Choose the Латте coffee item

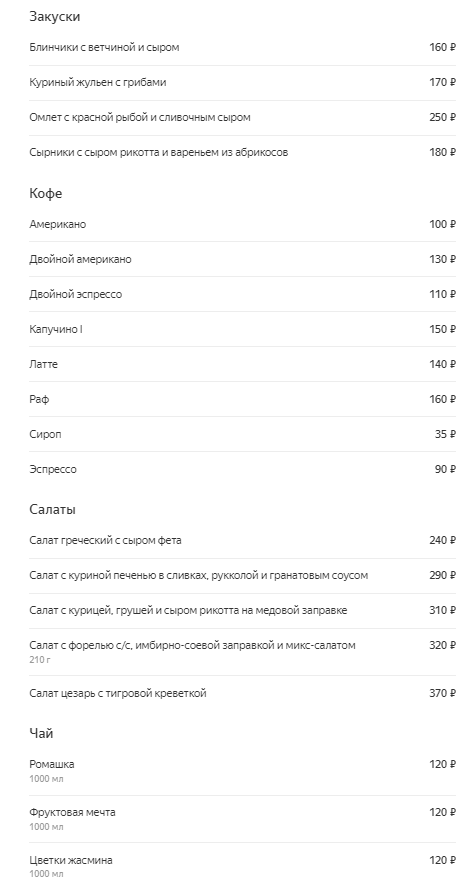coord(242,364)
